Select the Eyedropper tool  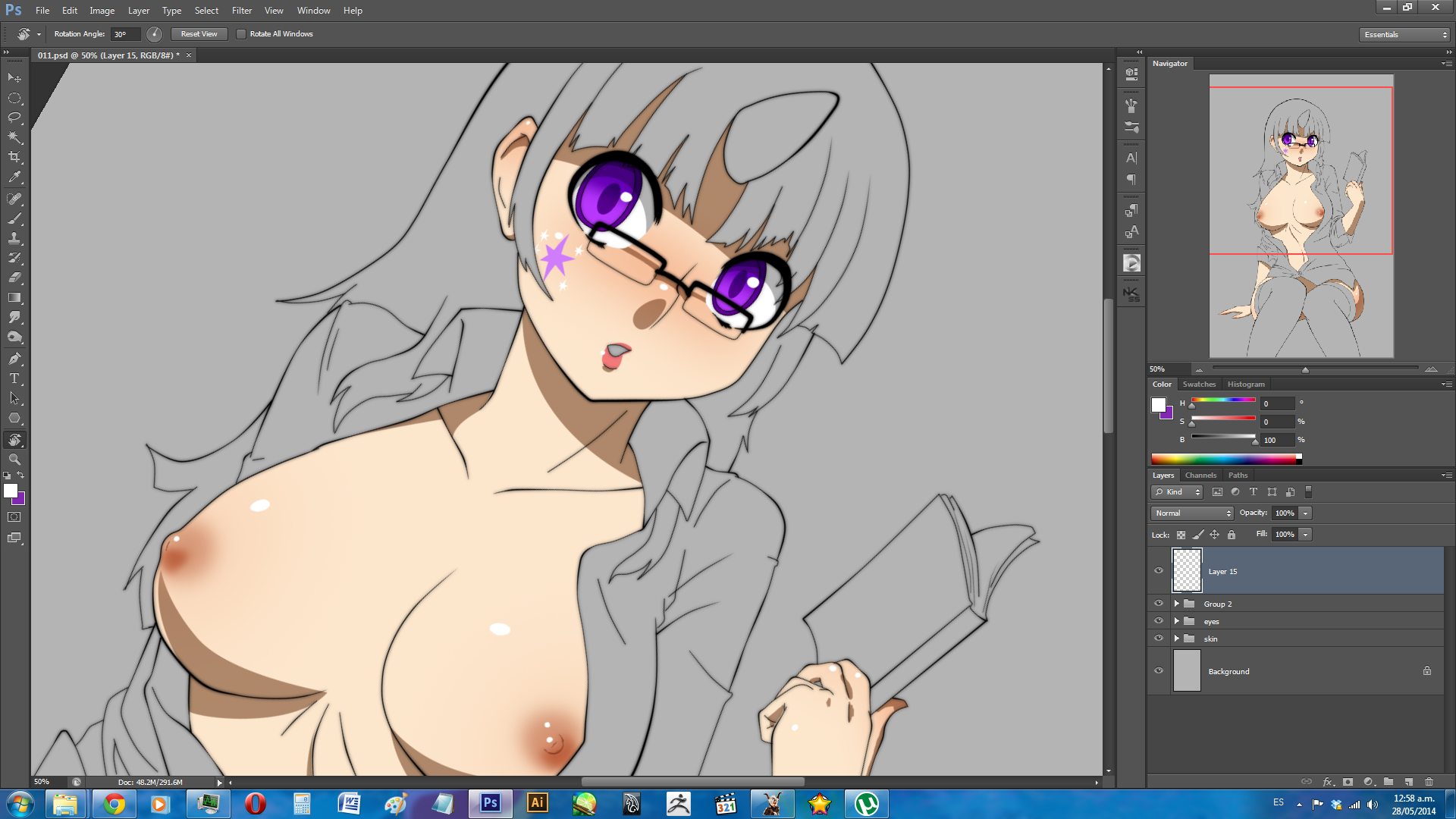point(14,177)
